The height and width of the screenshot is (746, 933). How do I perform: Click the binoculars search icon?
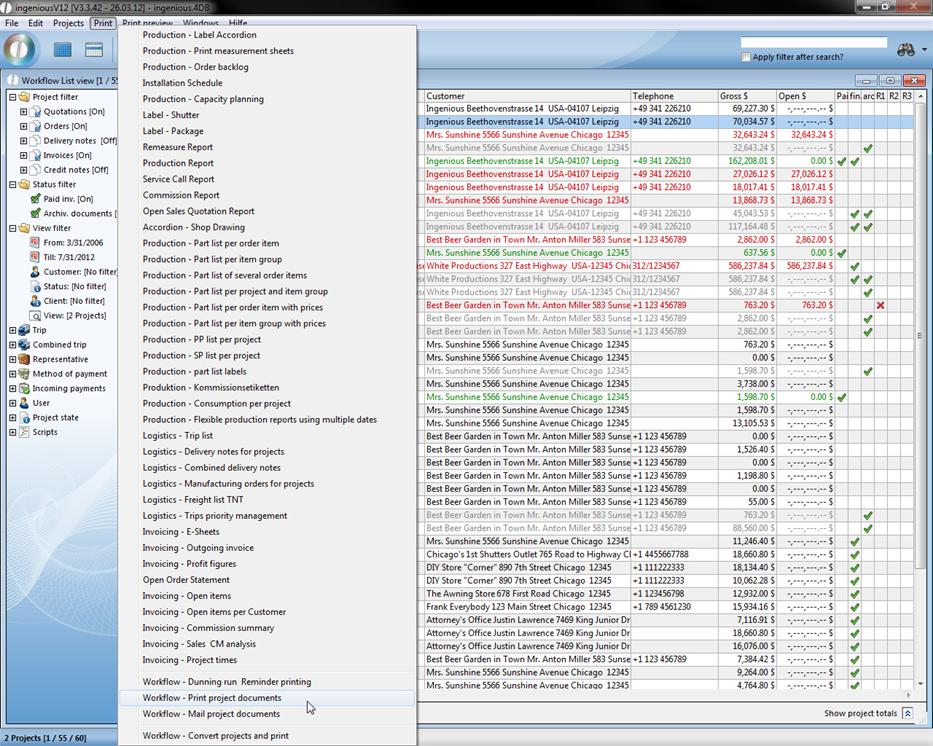(x=905, y=50)
